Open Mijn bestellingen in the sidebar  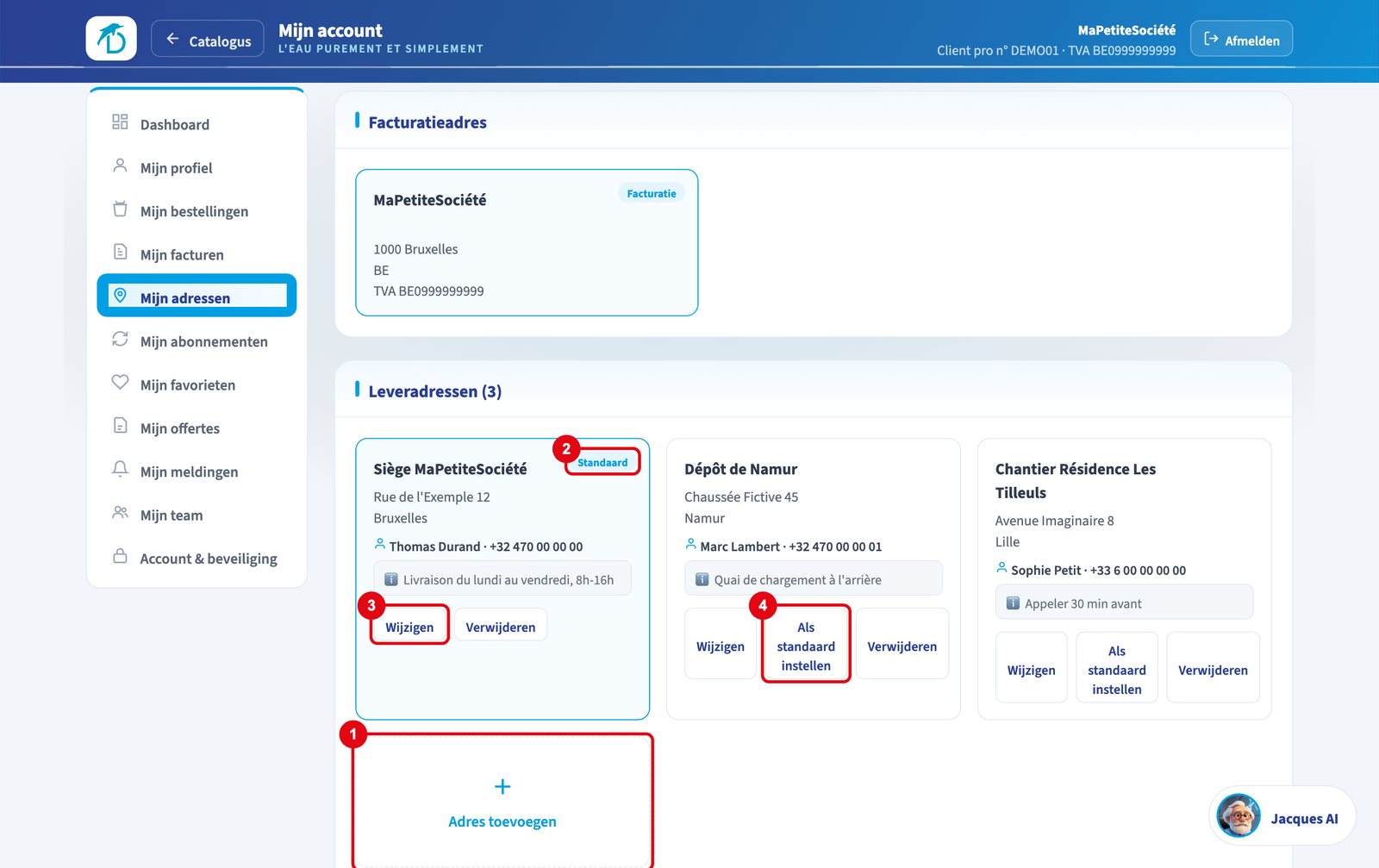click(197, 211)
